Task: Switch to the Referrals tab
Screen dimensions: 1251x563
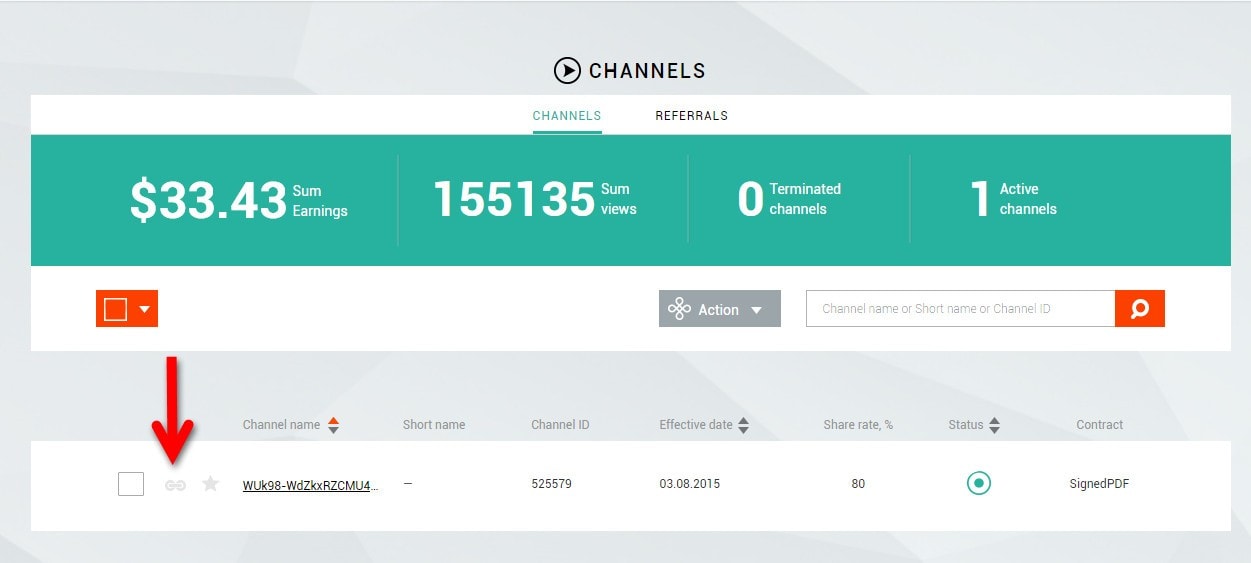Action: coord(691,116)
